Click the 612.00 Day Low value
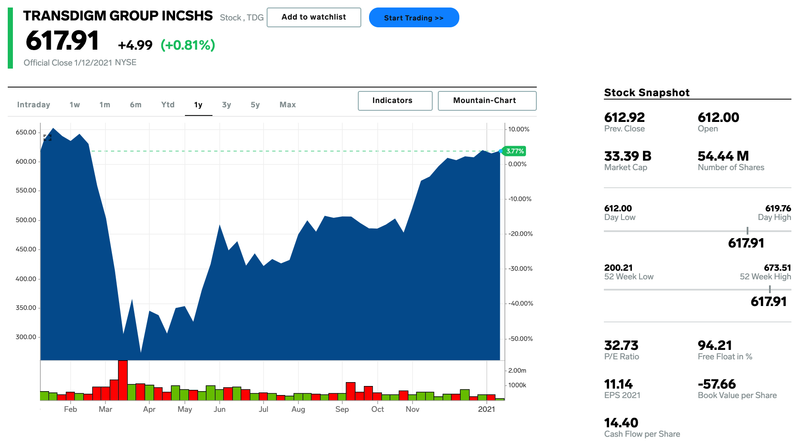 618,208
